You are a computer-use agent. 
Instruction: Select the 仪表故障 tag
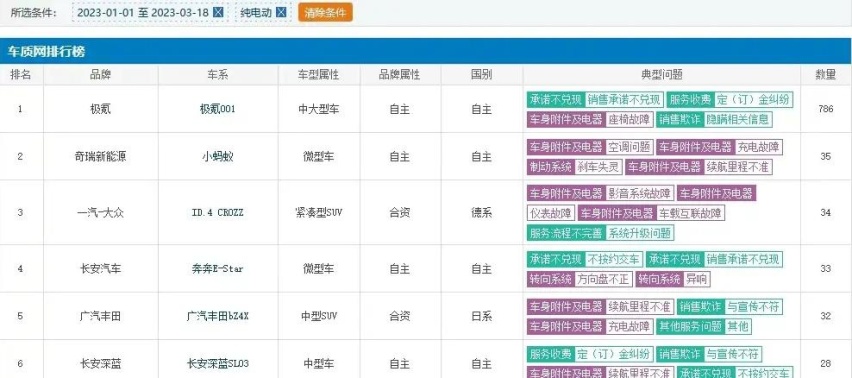(550, 213)
